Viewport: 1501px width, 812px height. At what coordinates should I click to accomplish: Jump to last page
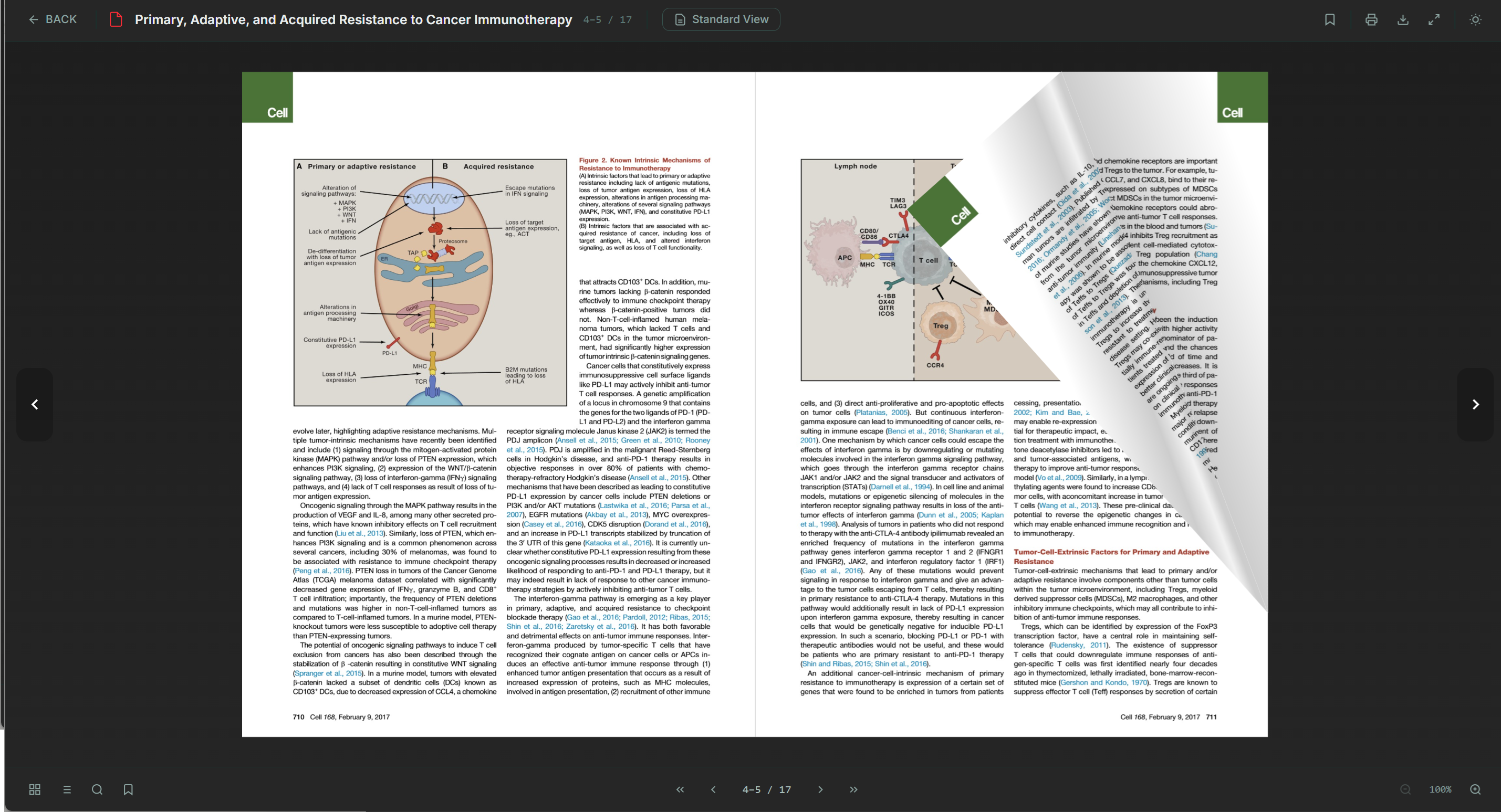tap(853, 789)
